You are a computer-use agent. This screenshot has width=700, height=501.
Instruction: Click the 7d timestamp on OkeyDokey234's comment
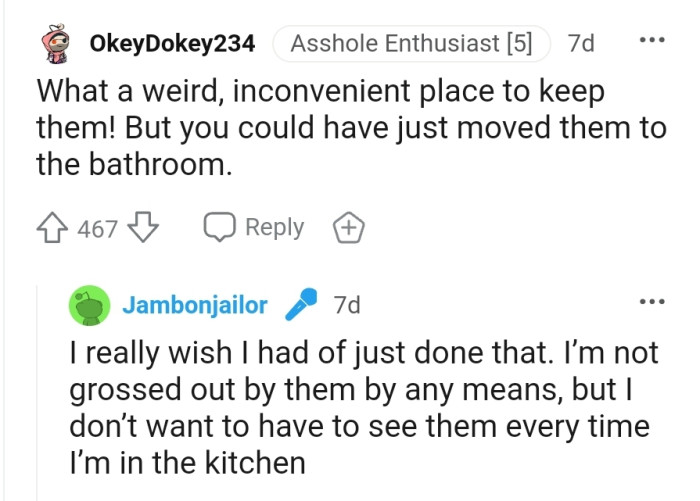(580, 44)
